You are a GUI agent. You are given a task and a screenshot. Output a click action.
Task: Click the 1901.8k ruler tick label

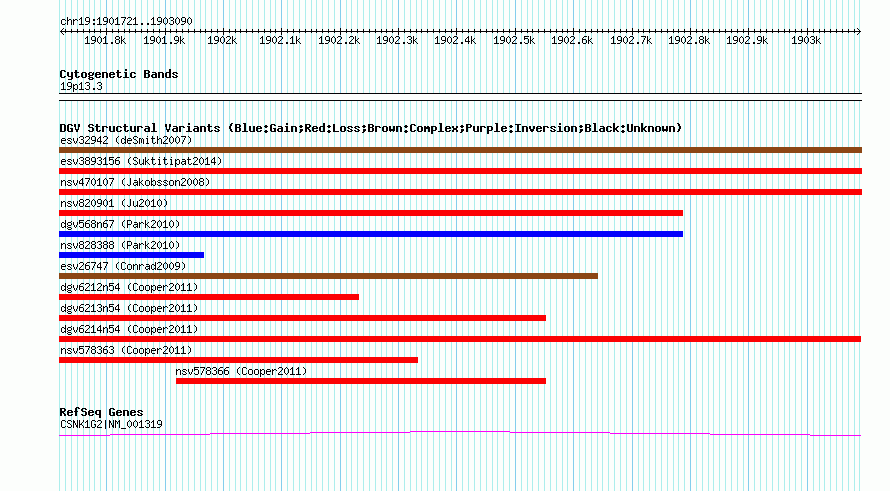[105, 40]
